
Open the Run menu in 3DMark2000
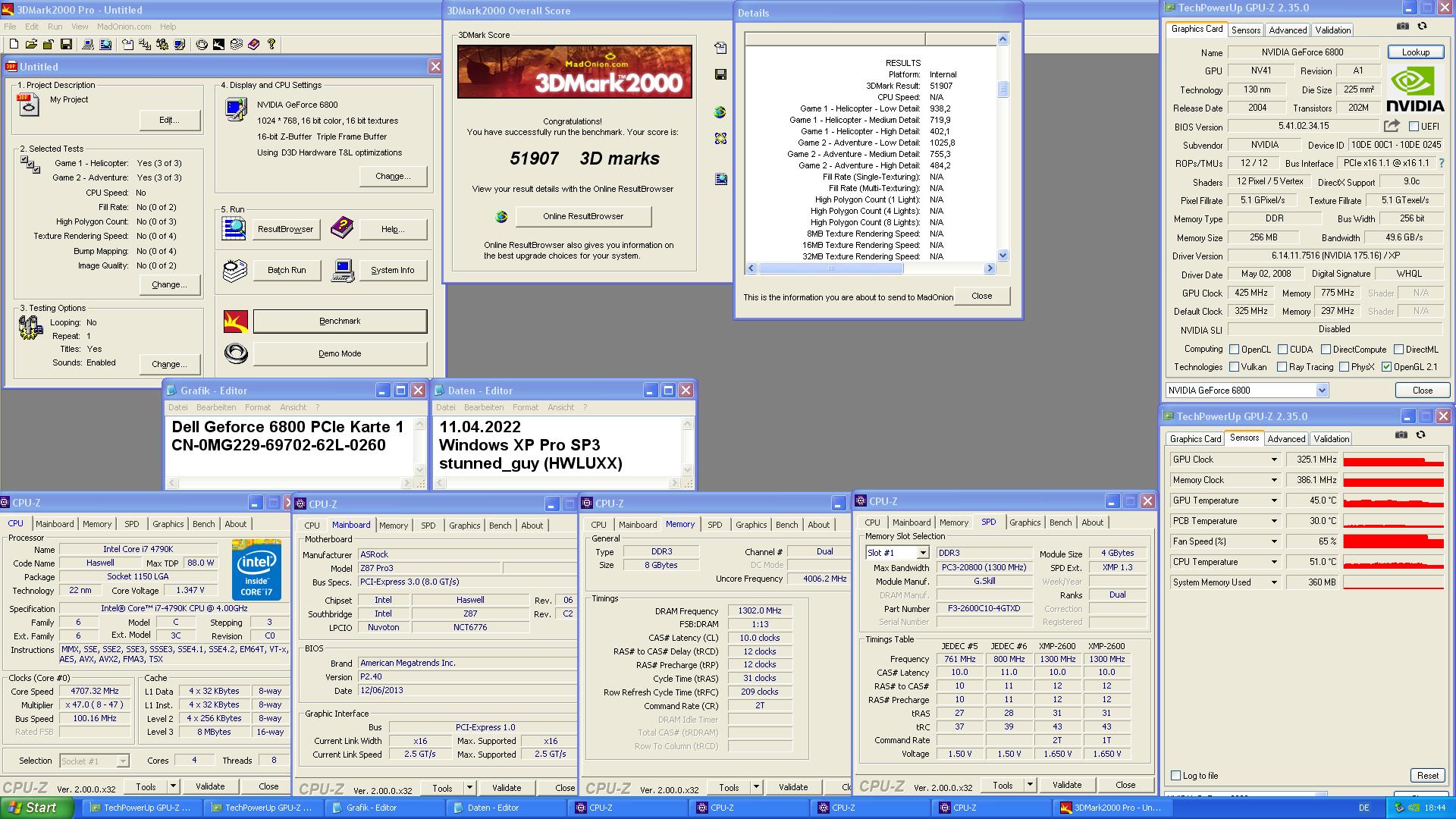(55, 27)
